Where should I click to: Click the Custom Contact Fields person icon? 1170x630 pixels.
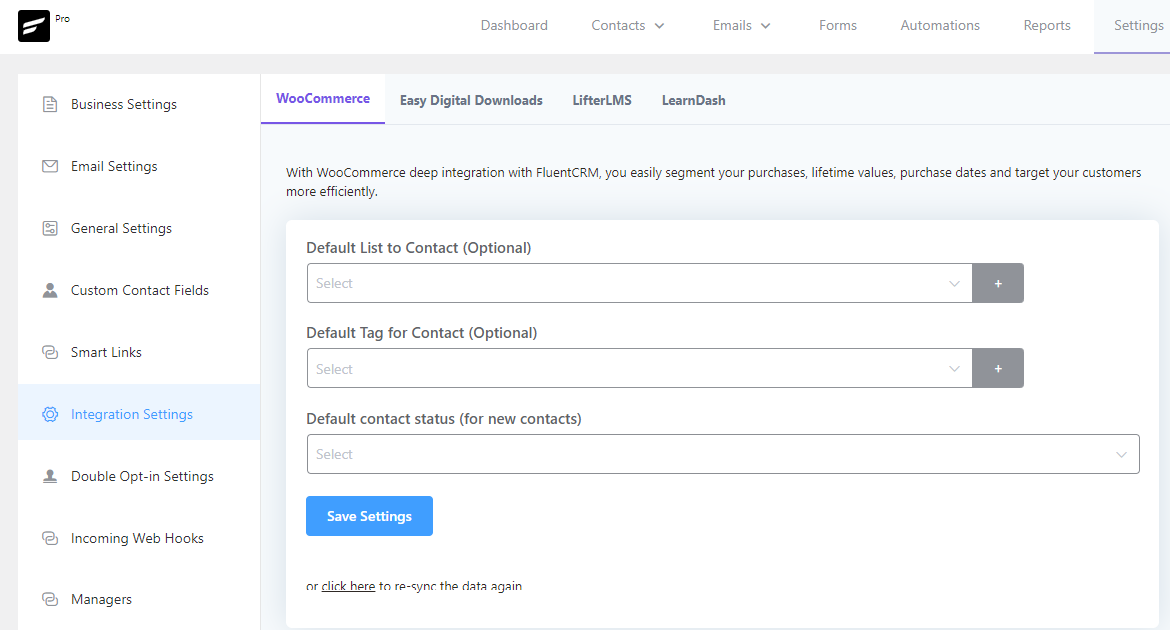pyautogui.click(x=50, y=290)
